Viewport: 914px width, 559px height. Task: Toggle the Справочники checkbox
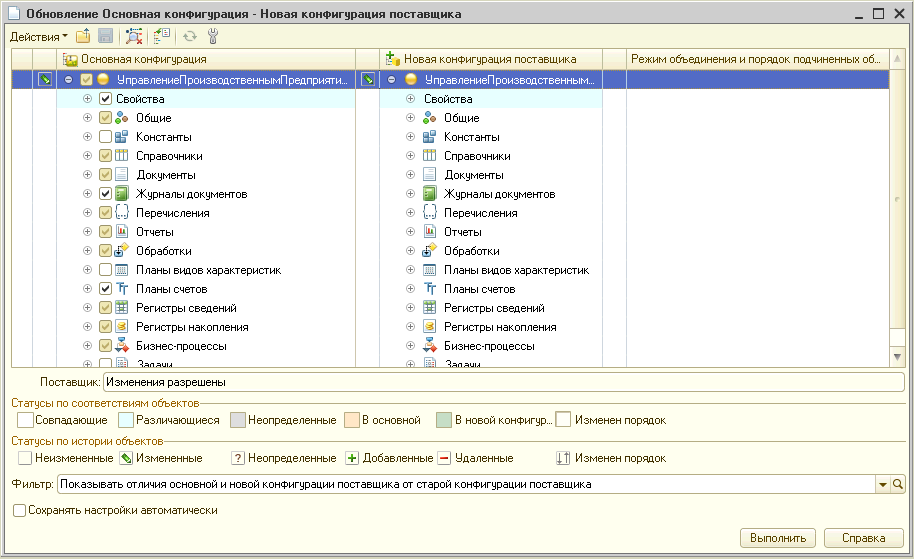coord(105,156)
